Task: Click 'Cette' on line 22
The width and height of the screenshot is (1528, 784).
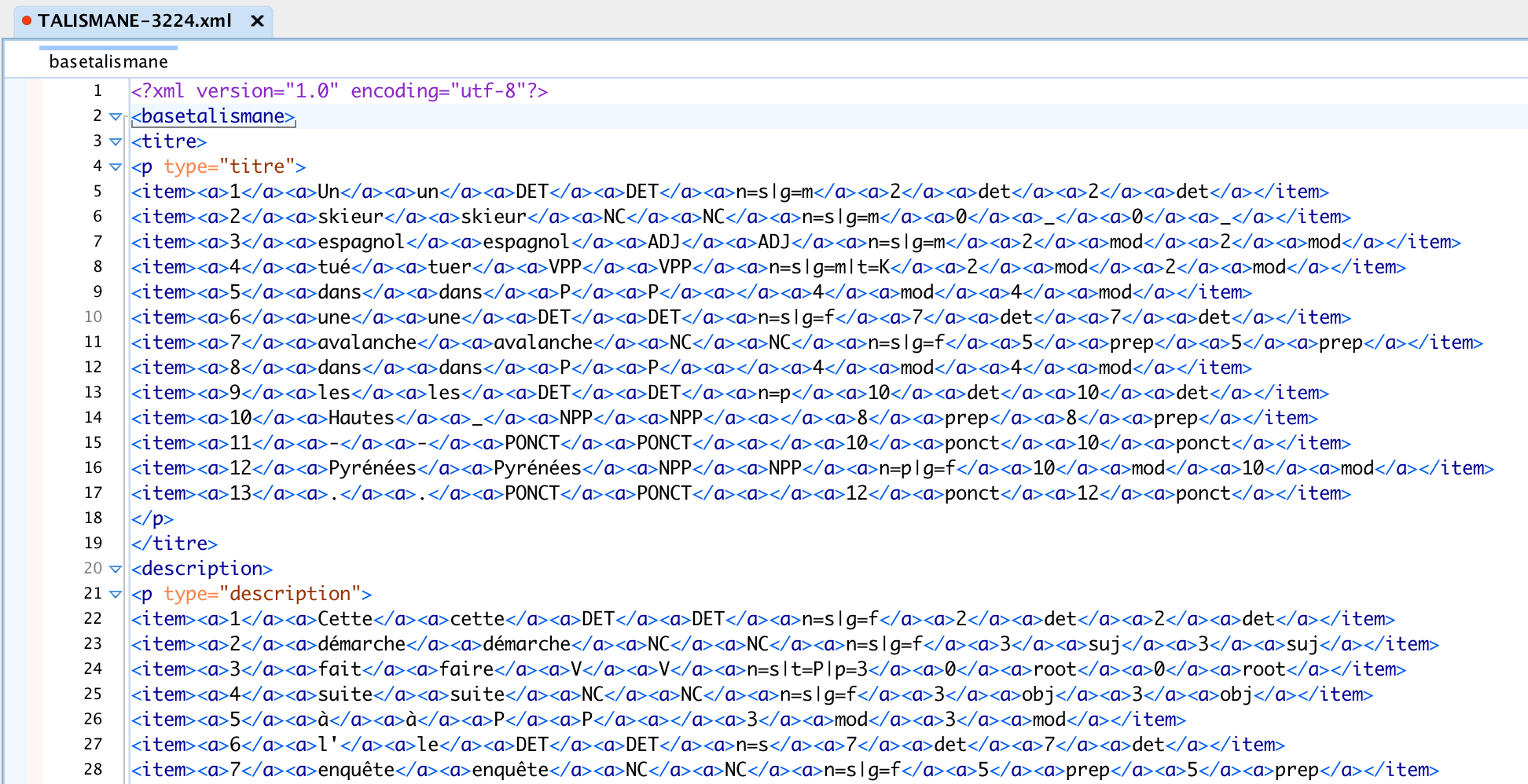Action: pyautogui.click(x=345, y=619)
